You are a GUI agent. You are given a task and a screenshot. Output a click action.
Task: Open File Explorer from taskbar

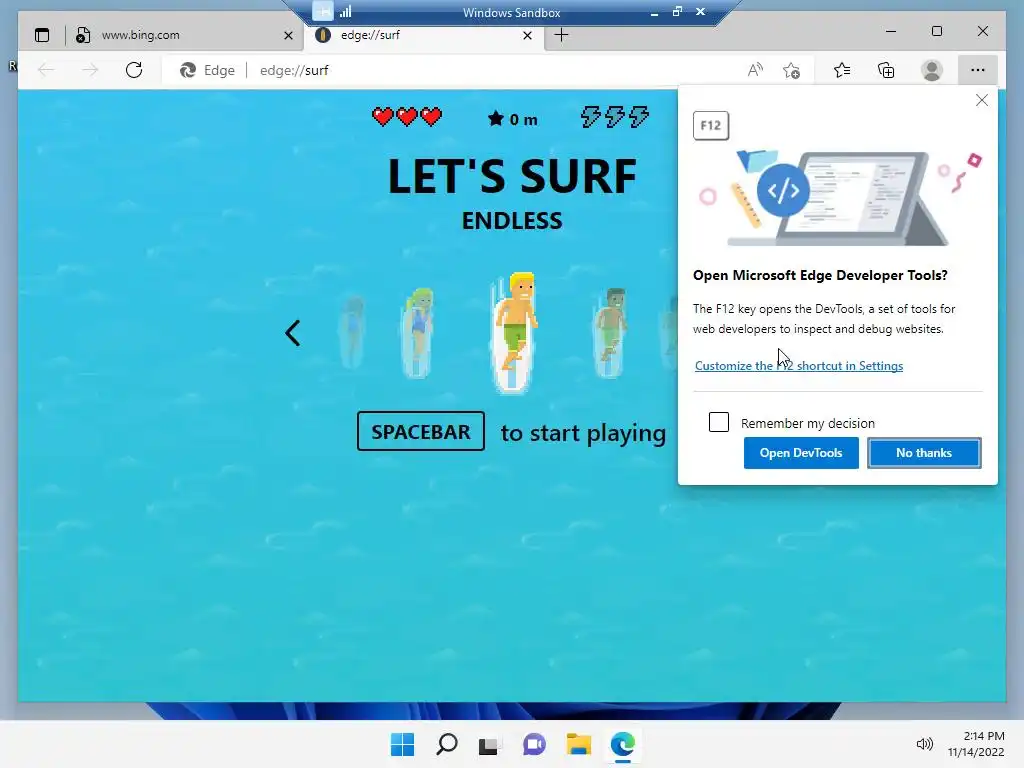(579, 744)
